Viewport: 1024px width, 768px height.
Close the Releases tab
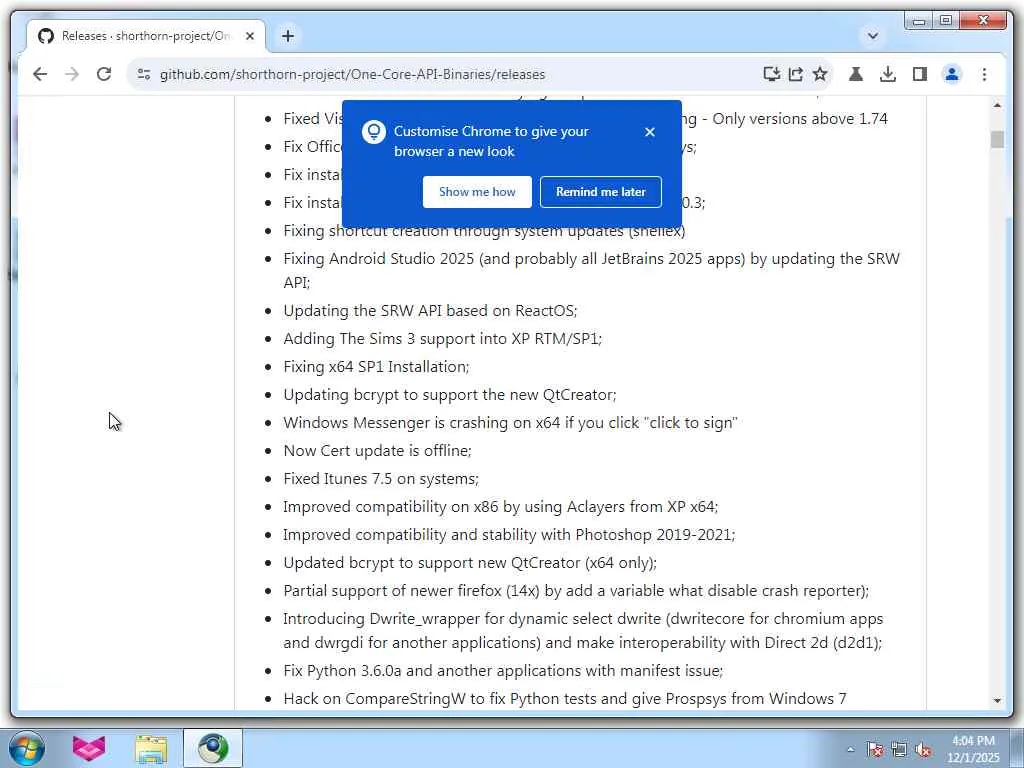tap(249, 36)
